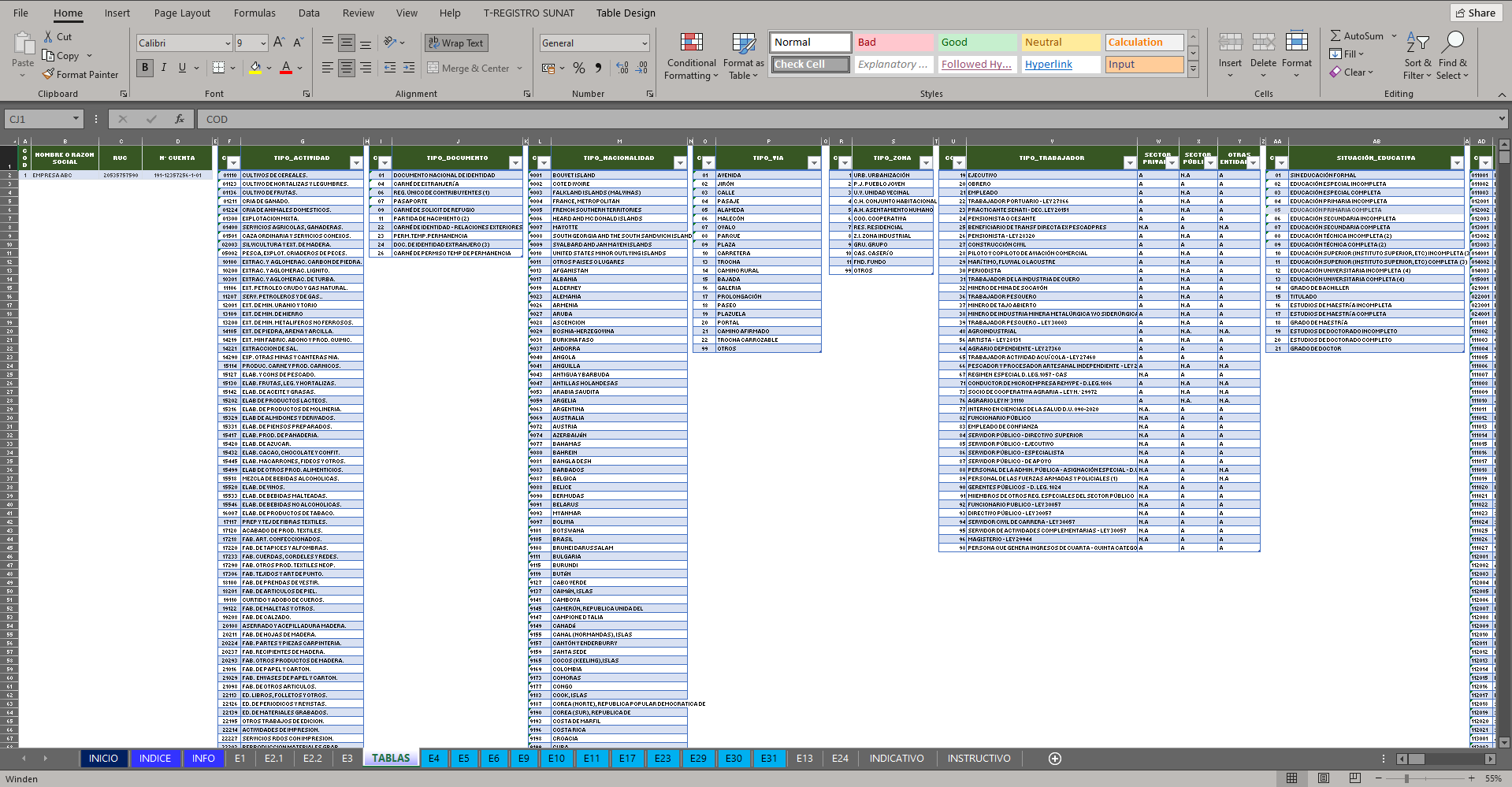Open the Page Layout ribbon tab
The image size is (1512, 787).
tap(182, 13)
